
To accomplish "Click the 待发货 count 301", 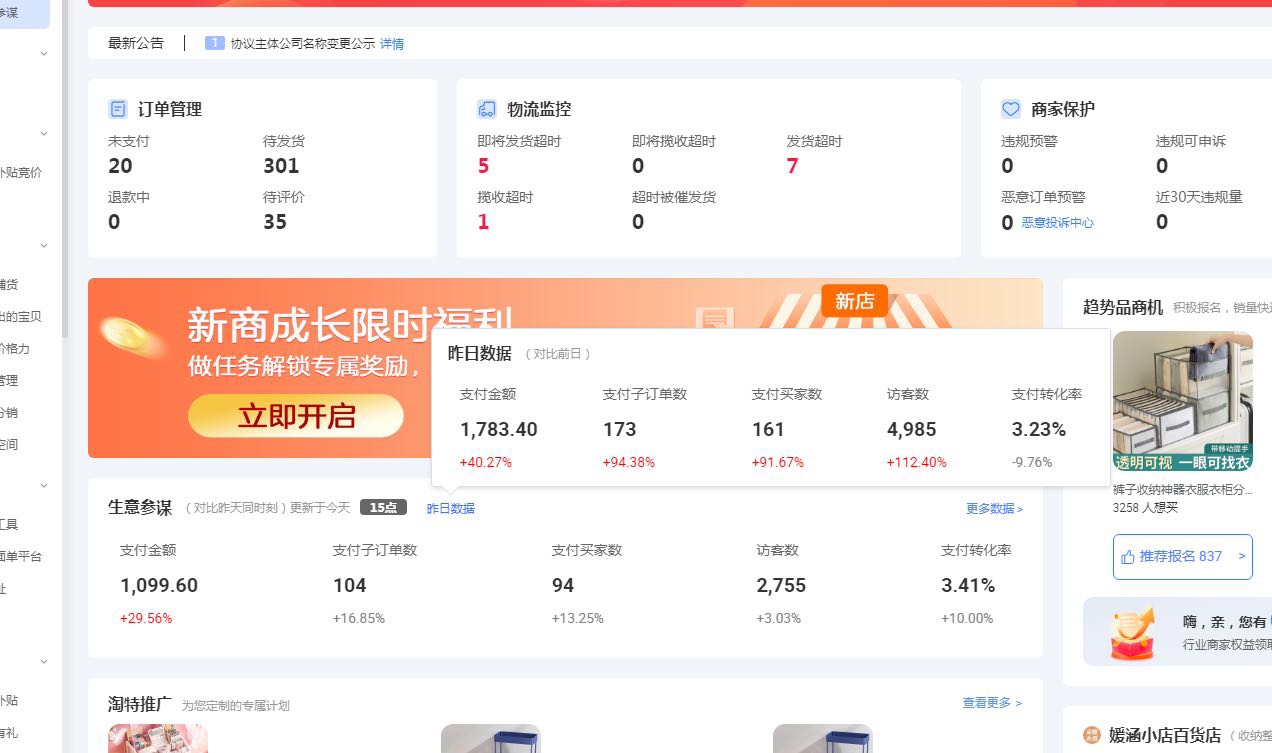I will click(281, 166).
